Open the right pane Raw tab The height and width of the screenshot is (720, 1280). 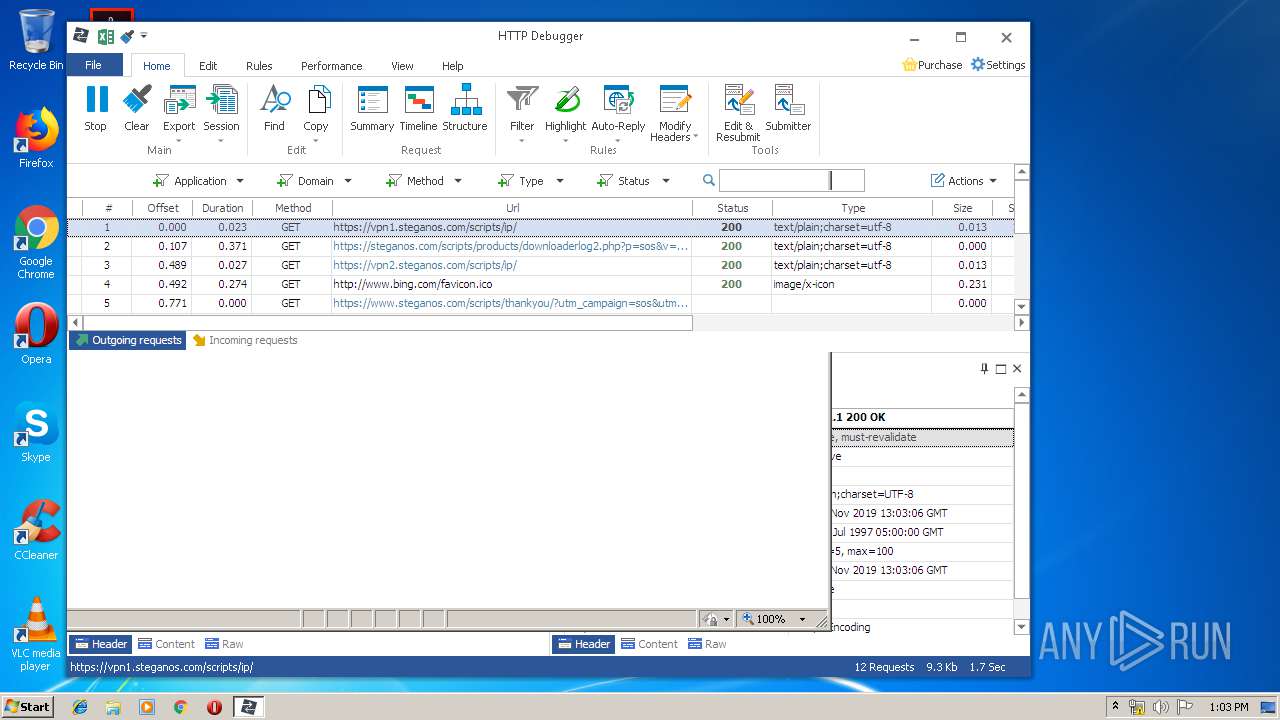(707, 644)
